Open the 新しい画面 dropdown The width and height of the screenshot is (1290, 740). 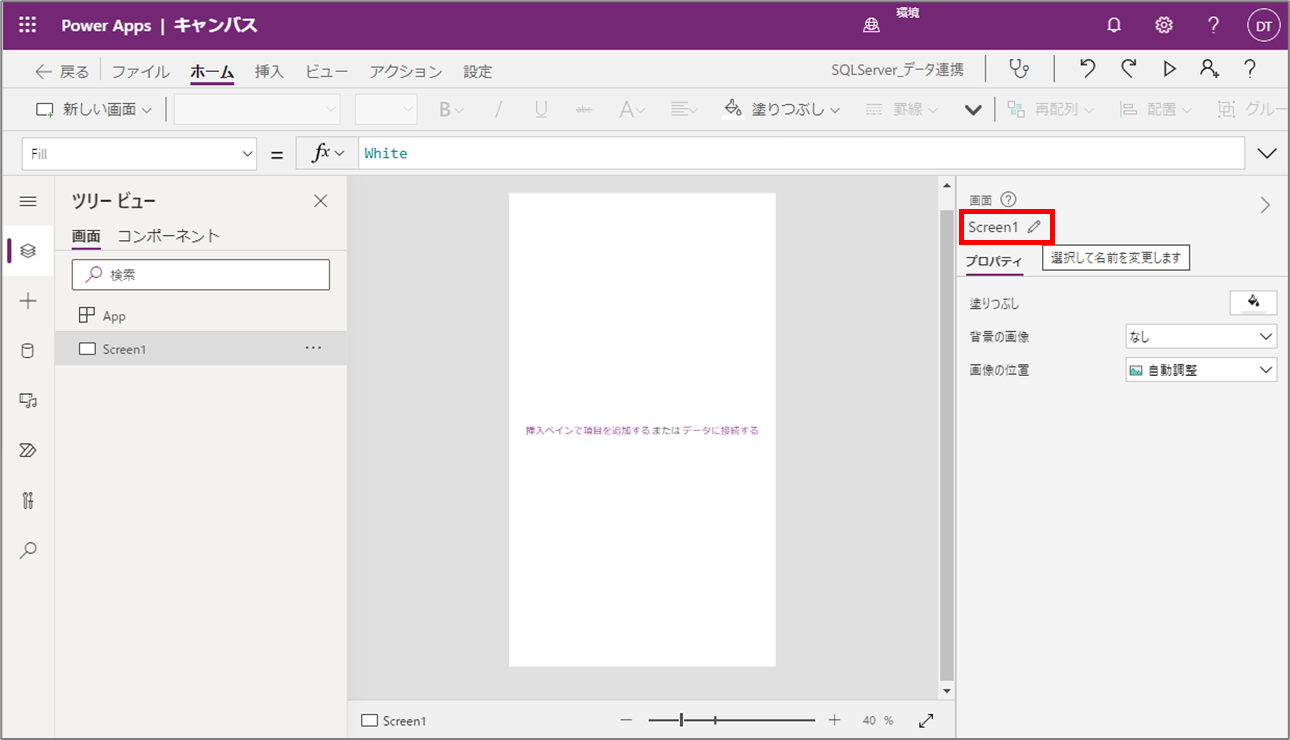(94, 109)
